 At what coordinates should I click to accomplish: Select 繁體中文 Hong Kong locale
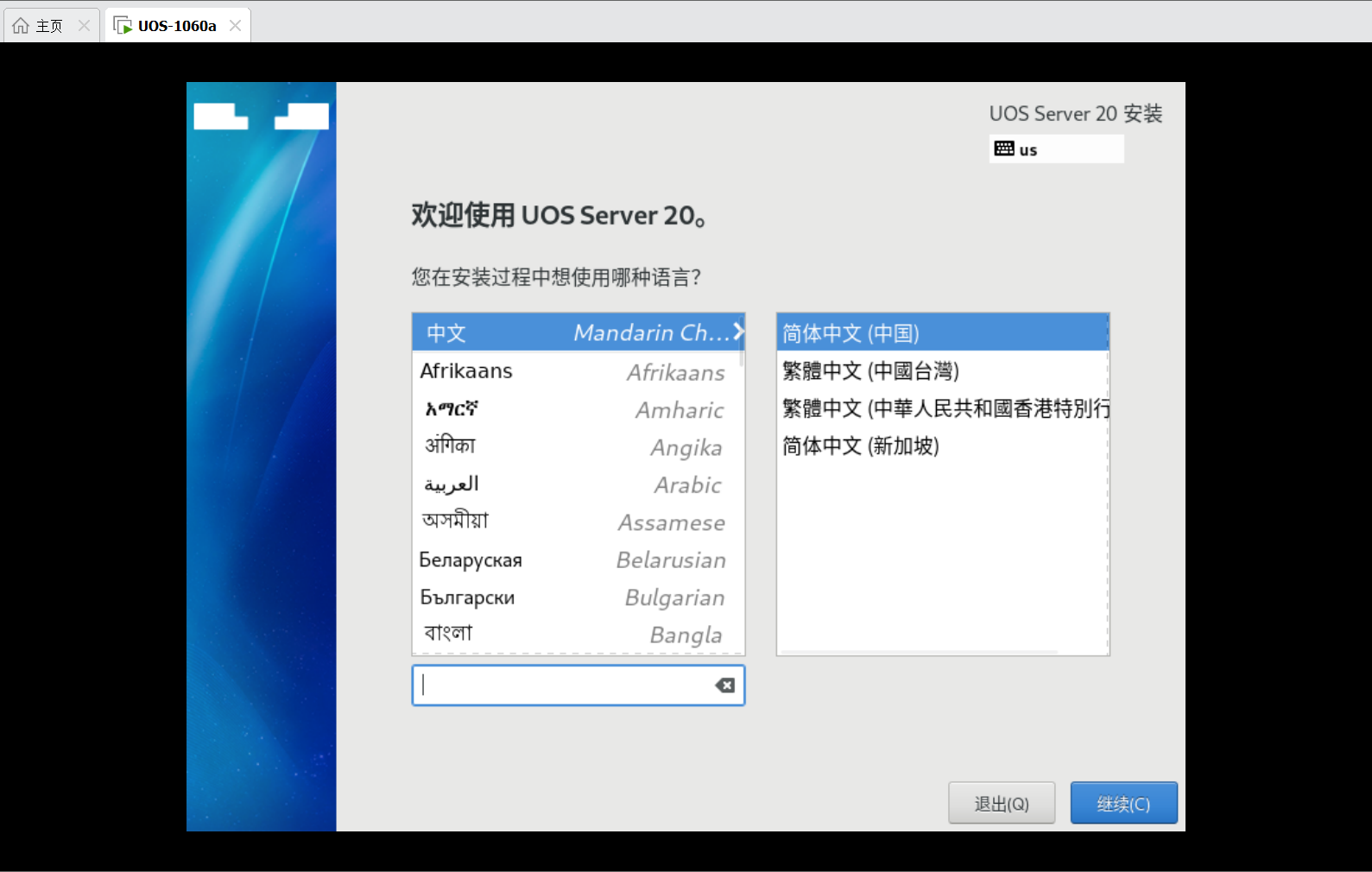[x=943, y=408]
